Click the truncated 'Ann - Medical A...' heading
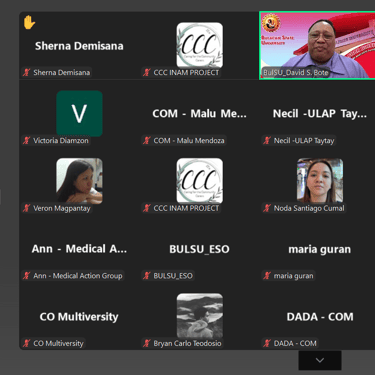Viewport: 375px width, 375px height. pyautogui.click(x=79, y=249)
